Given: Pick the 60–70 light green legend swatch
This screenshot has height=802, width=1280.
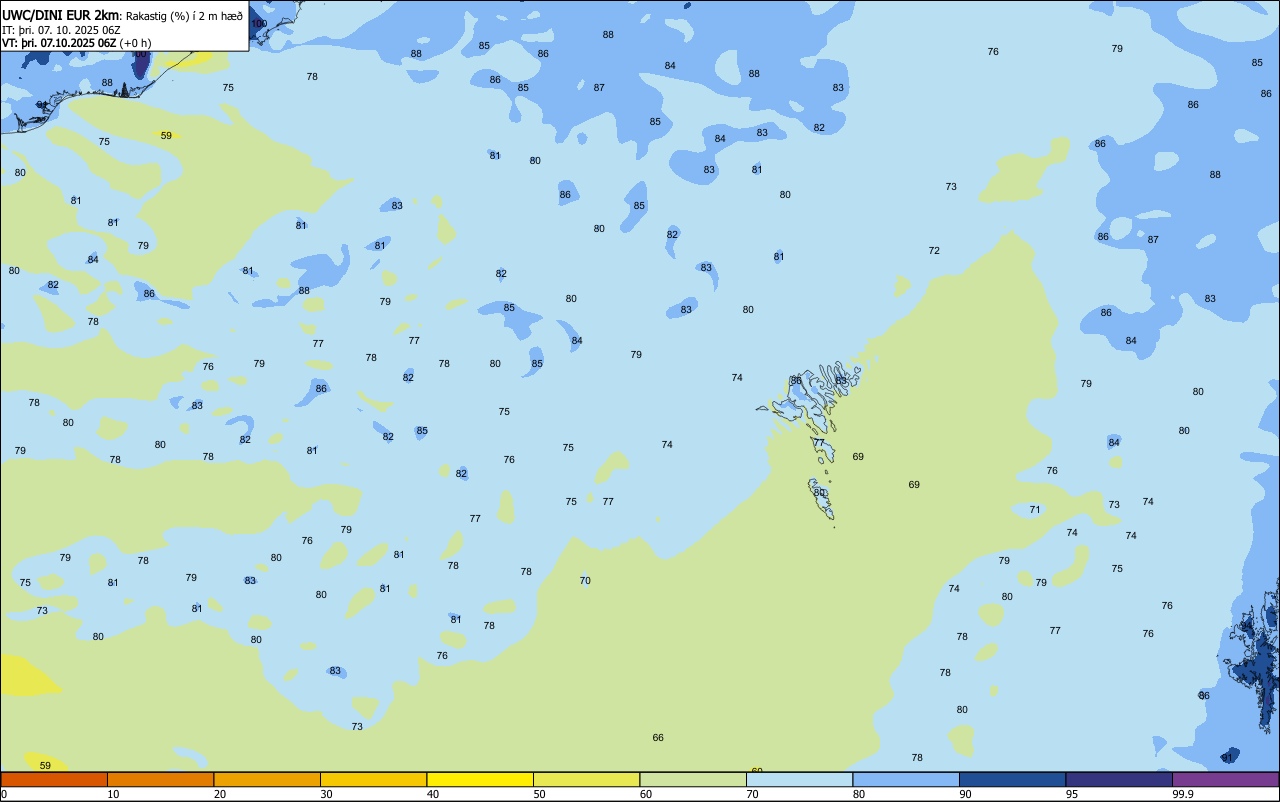Looking at the screenshot, I should tap(693, 779).
